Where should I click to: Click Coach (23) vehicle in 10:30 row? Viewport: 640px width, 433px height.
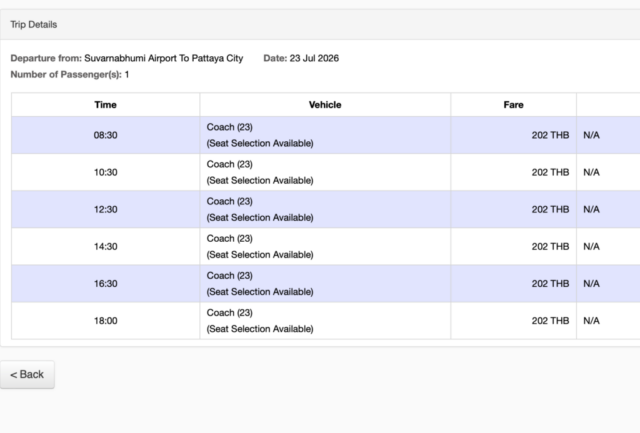click(229, 164)
